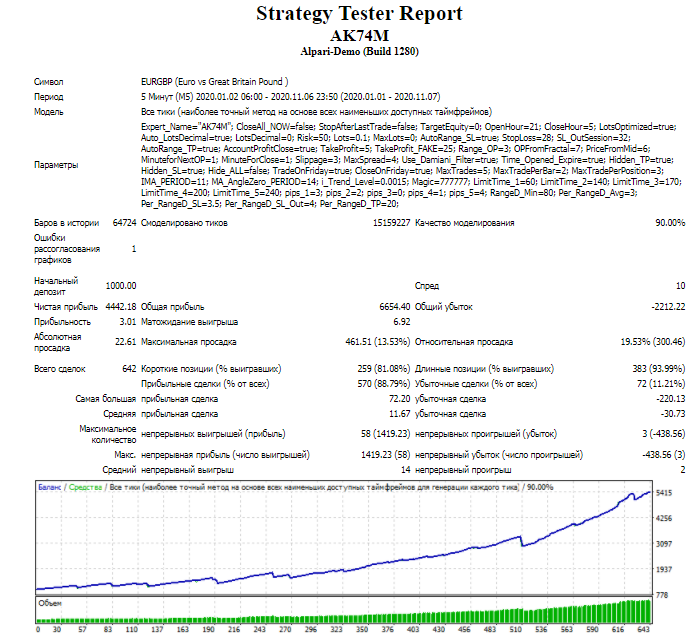The width and height of the screenshot is (690, 634).
Task: Select the Общий убыток value -2212.22
Action: [x=668, y=307]
